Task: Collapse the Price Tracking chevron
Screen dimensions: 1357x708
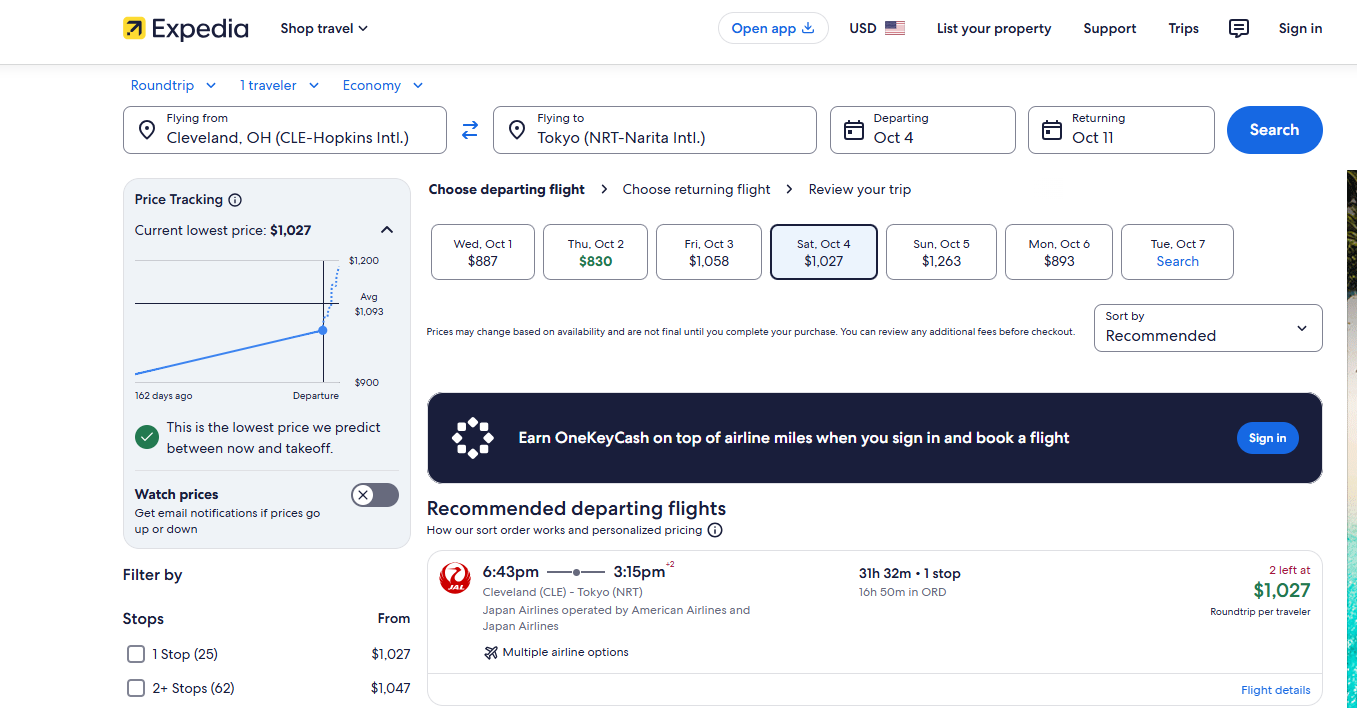Action: [x=387, y=230]
